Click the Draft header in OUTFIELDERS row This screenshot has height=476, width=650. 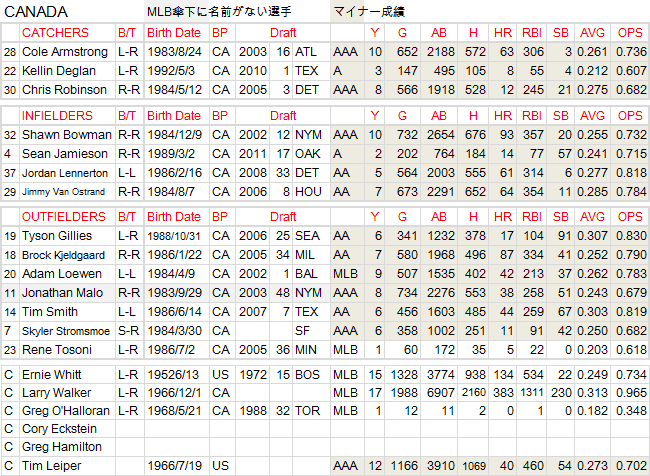click(283, 217)
